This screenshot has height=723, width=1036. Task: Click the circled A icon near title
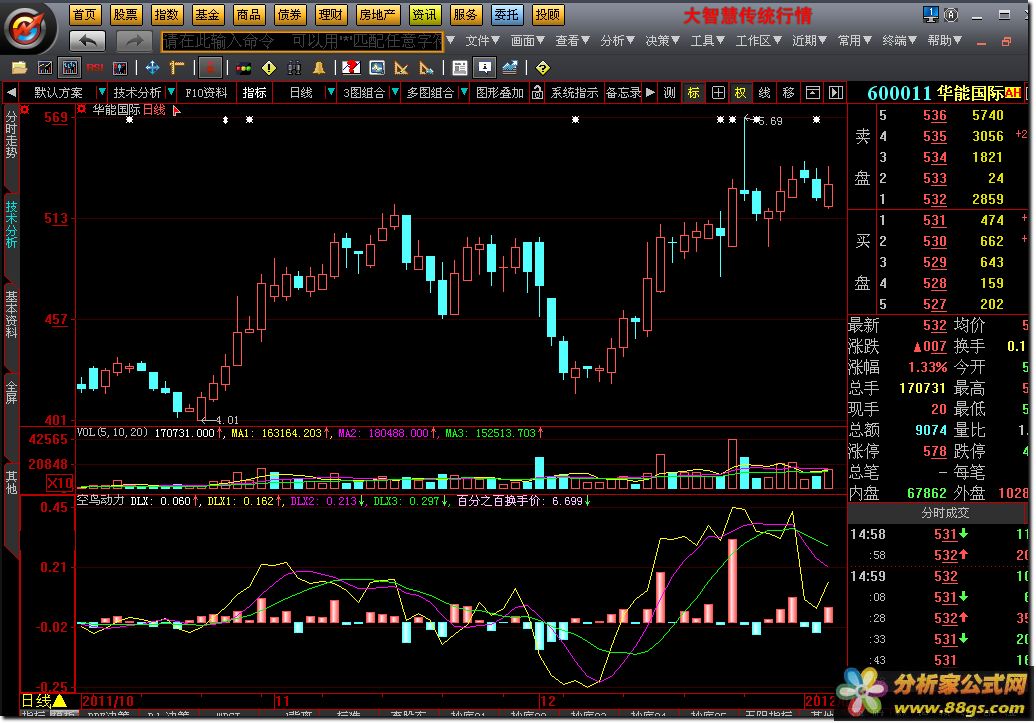point(951,14)
